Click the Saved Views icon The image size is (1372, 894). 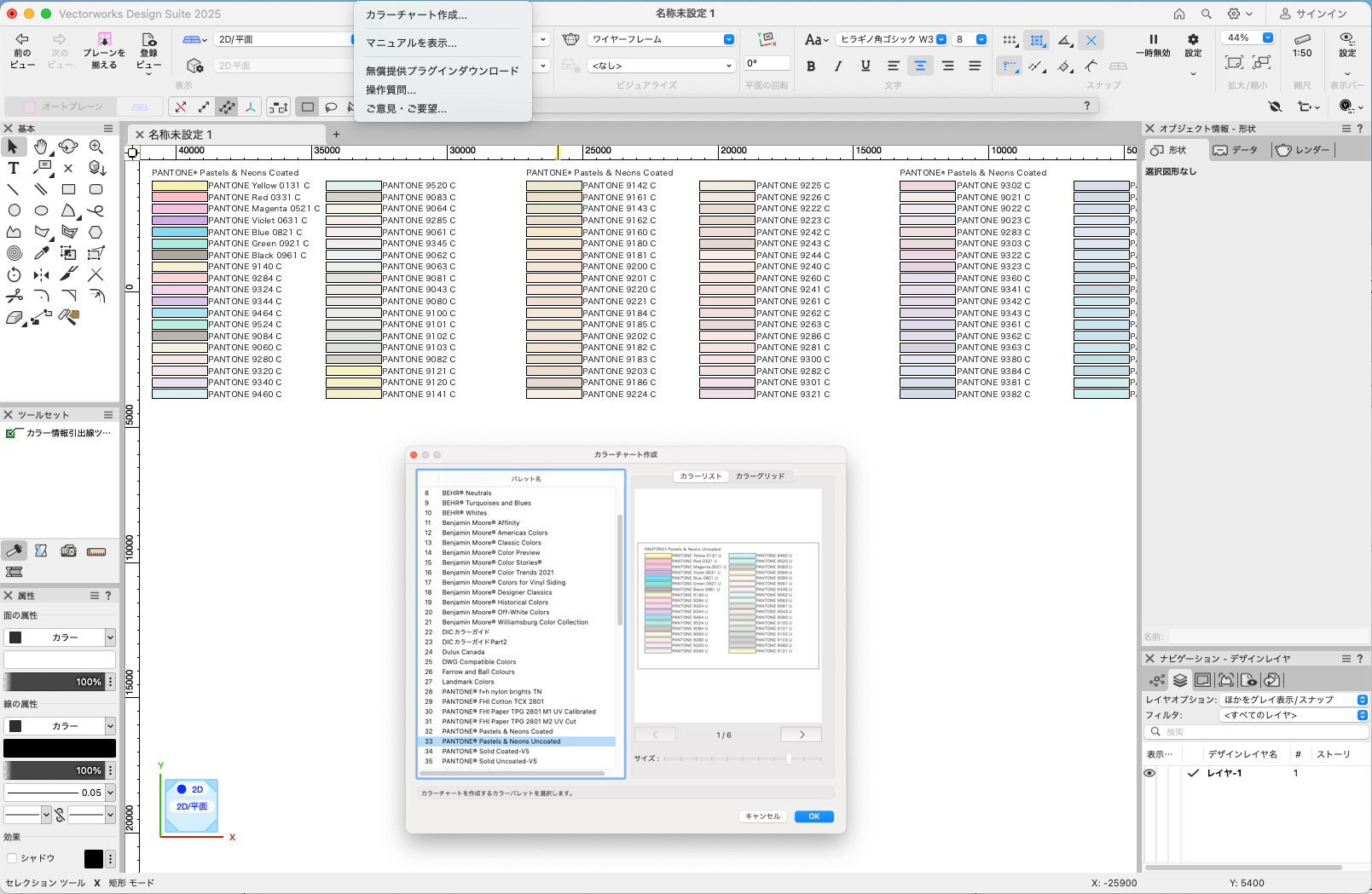pos(148,39)
